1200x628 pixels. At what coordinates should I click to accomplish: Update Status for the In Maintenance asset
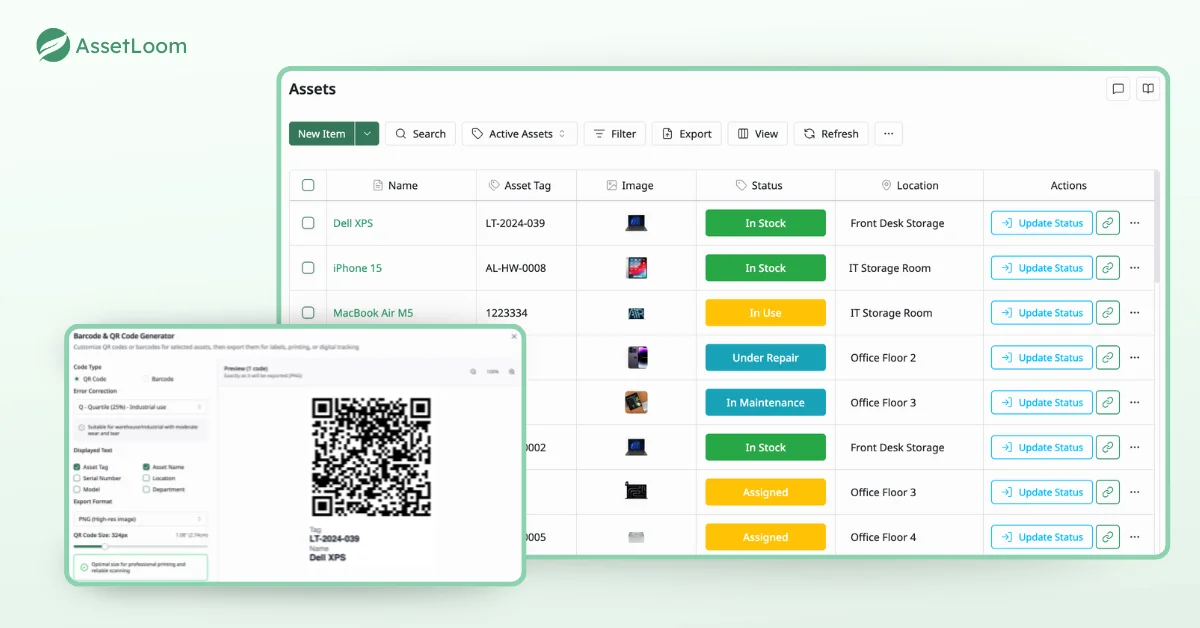1041,402
